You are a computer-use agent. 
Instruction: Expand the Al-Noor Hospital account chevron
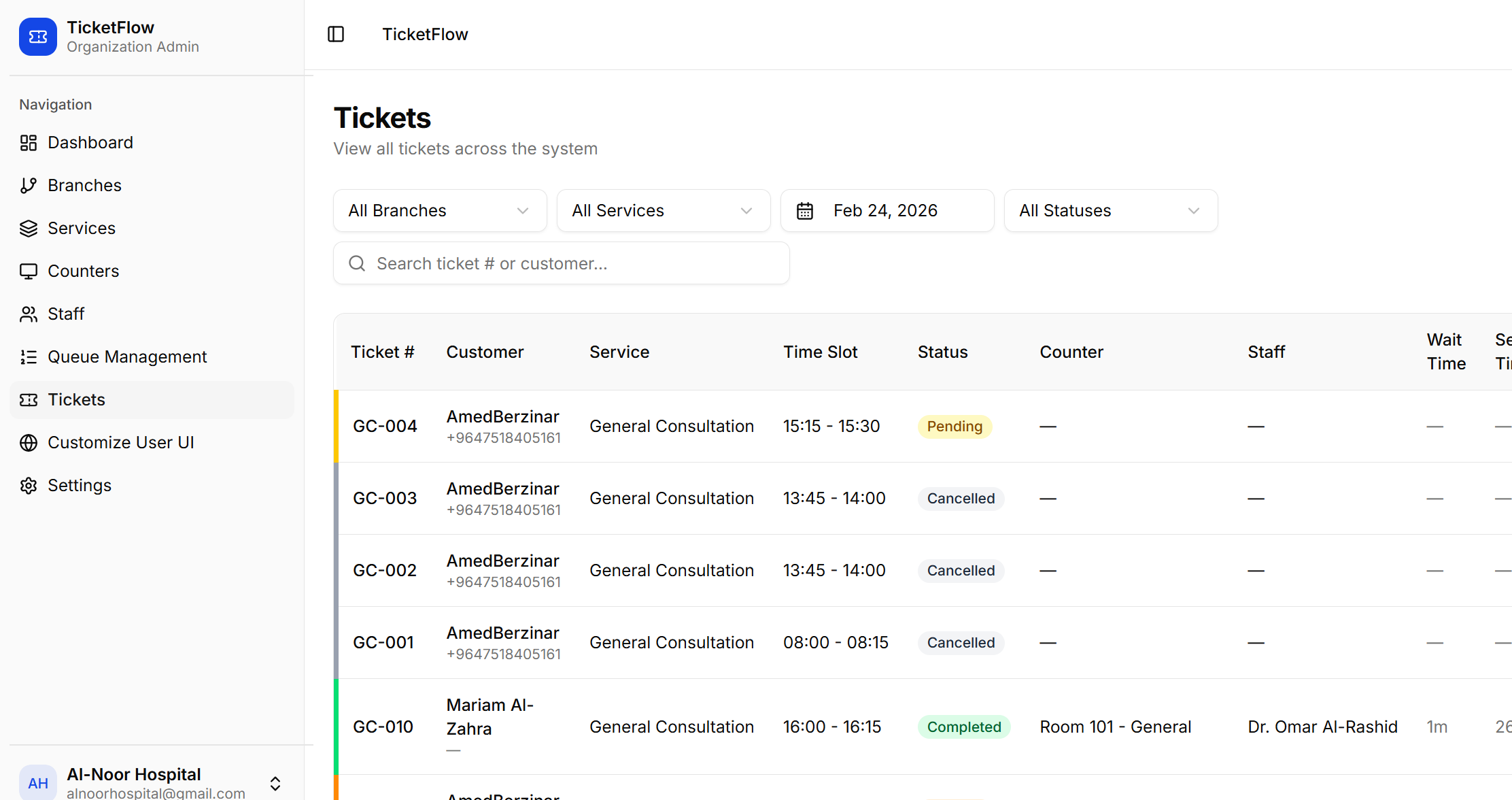(275, 783)
